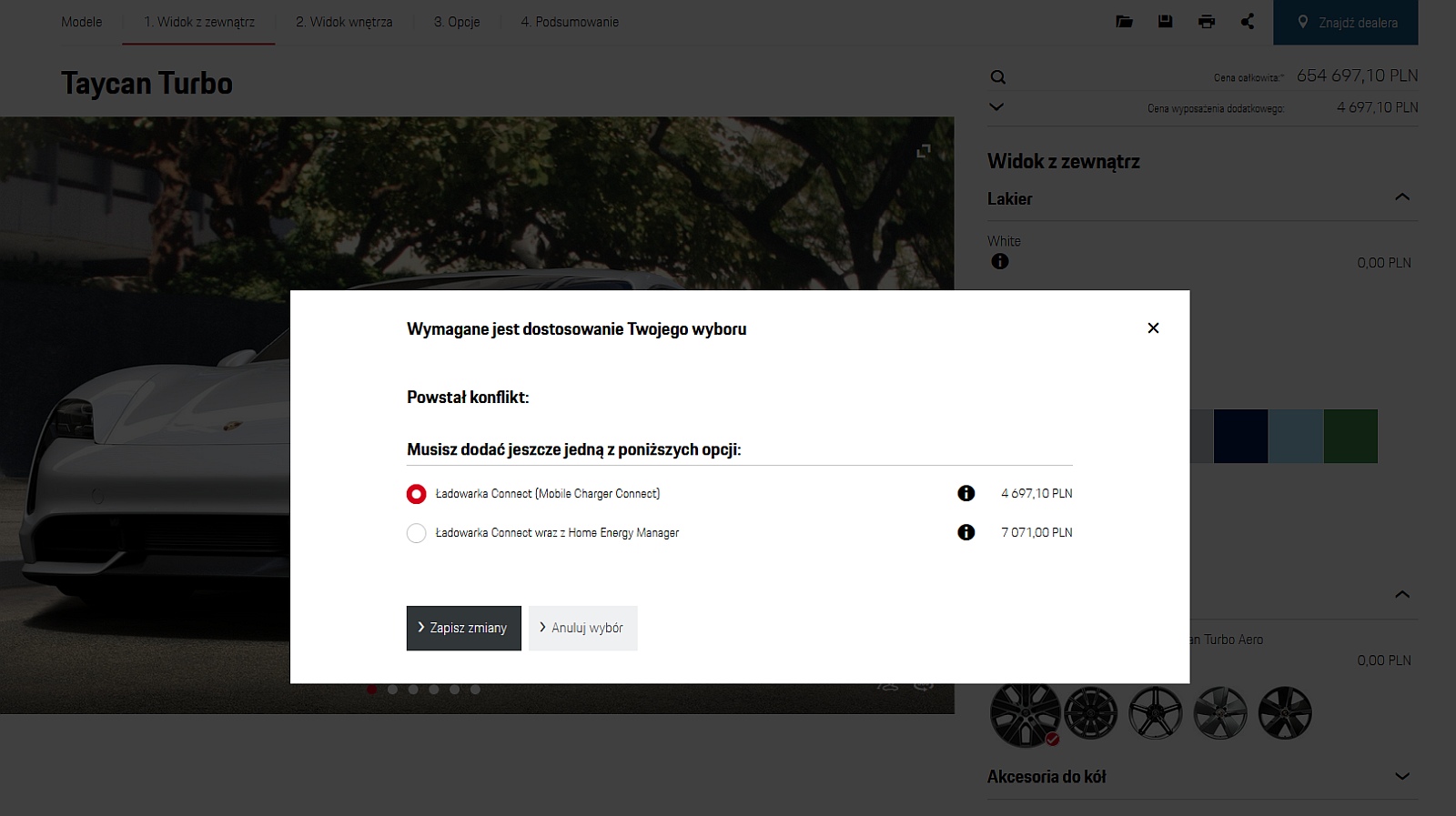Viewport: 1456px width, 816px height.
Task: Show info for White paint
Action: point(1000,261)
